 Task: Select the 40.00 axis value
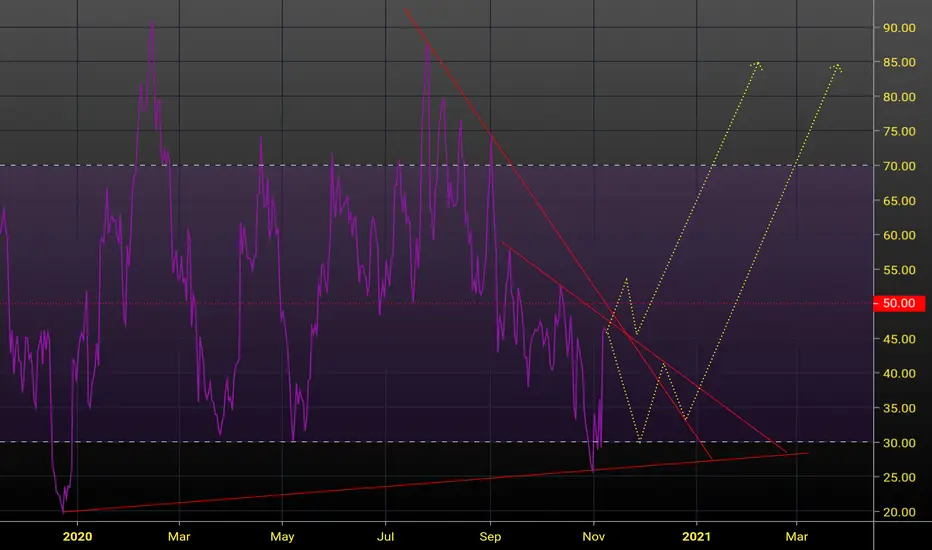(x=899, y=373)
